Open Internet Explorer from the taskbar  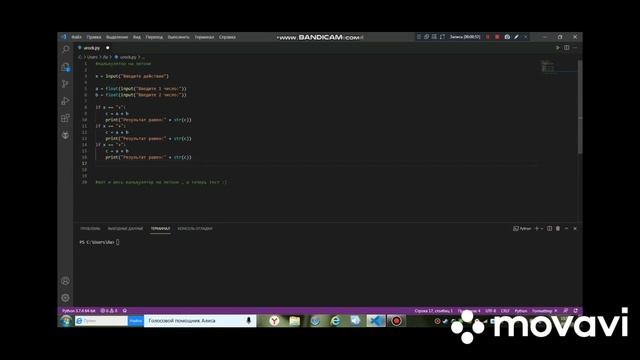tap(336, 321)
